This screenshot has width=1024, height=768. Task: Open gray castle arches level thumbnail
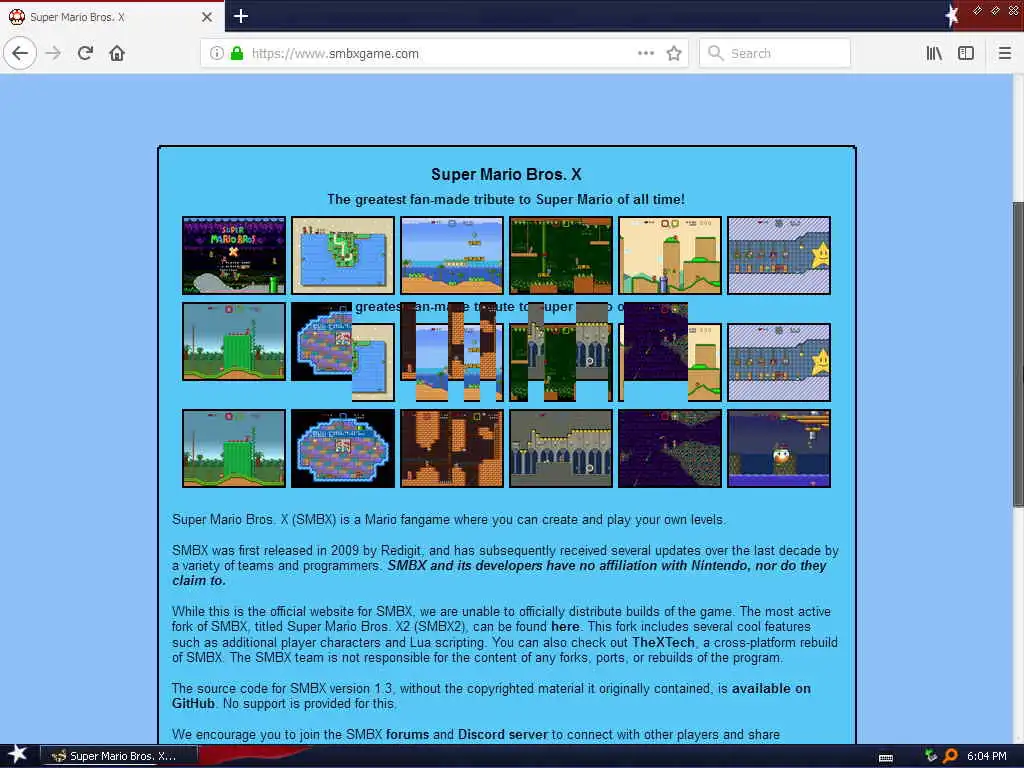561,448
